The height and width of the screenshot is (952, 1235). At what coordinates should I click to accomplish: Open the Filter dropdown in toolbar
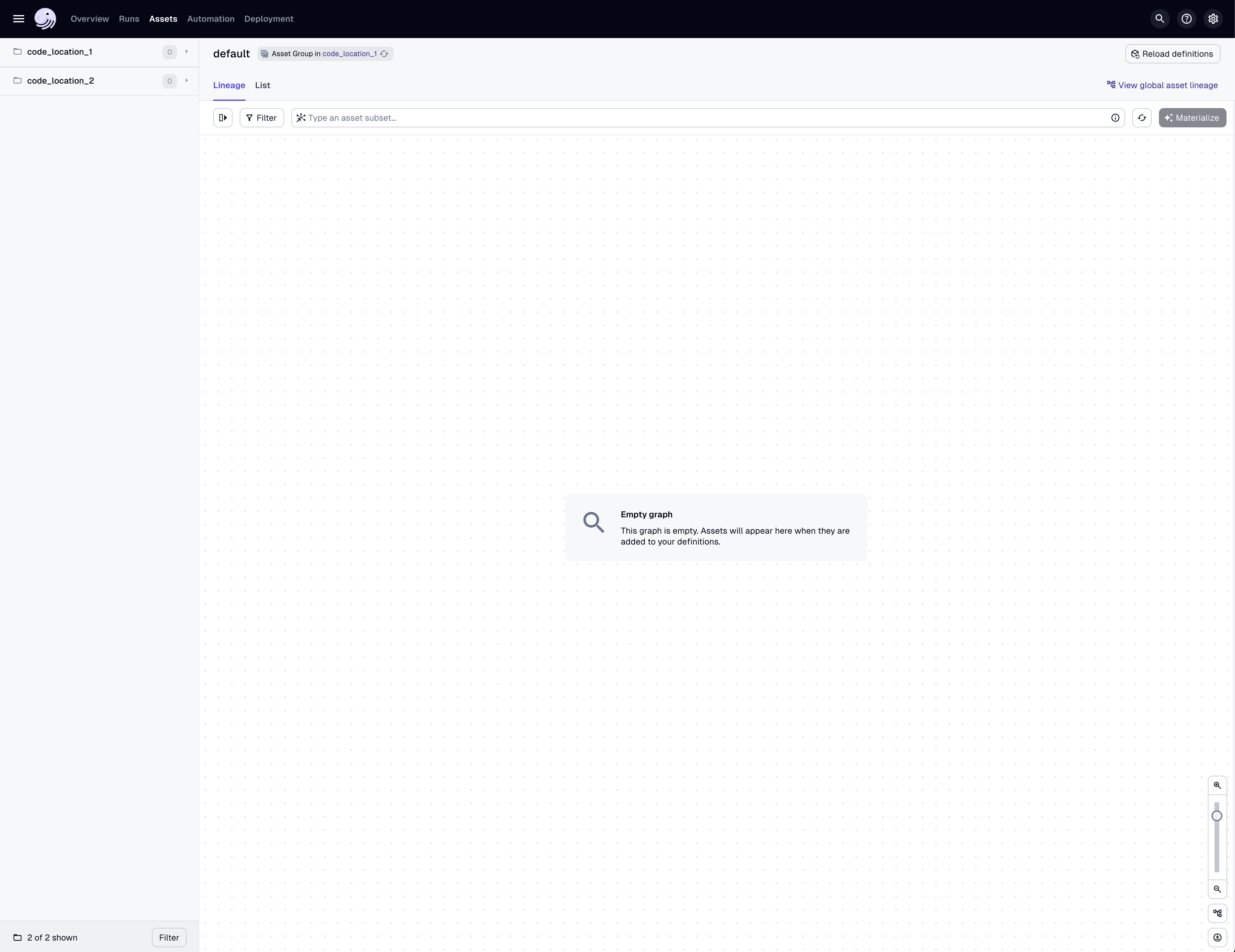coord(261,118)
